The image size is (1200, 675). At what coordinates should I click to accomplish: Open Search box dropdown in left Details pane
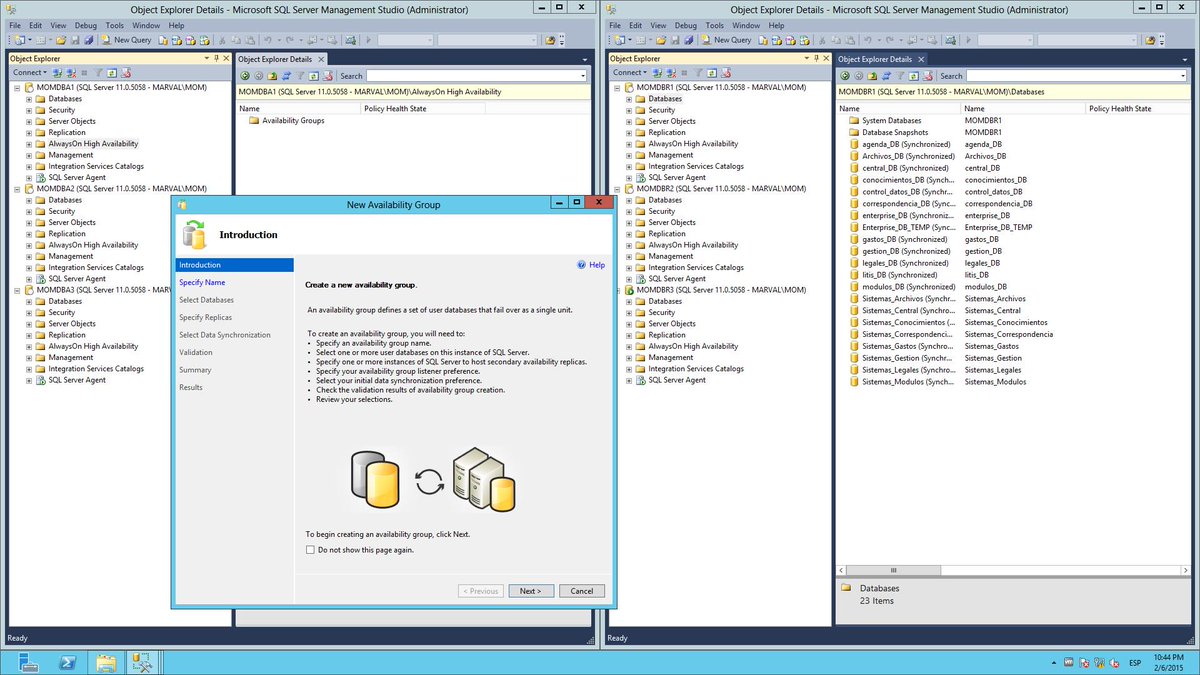[x=583, y=76]
